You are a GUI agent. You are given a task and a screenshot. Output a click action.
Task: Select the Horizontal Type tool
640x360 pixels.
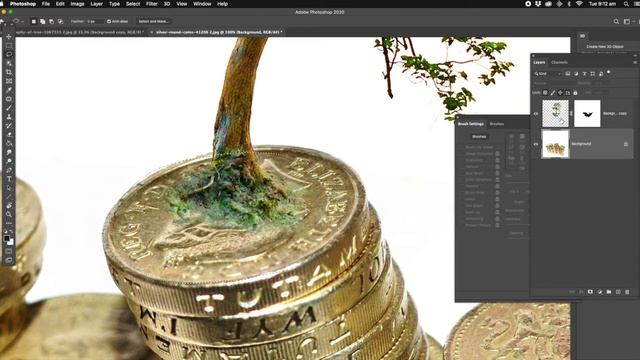tap(9, 179)
